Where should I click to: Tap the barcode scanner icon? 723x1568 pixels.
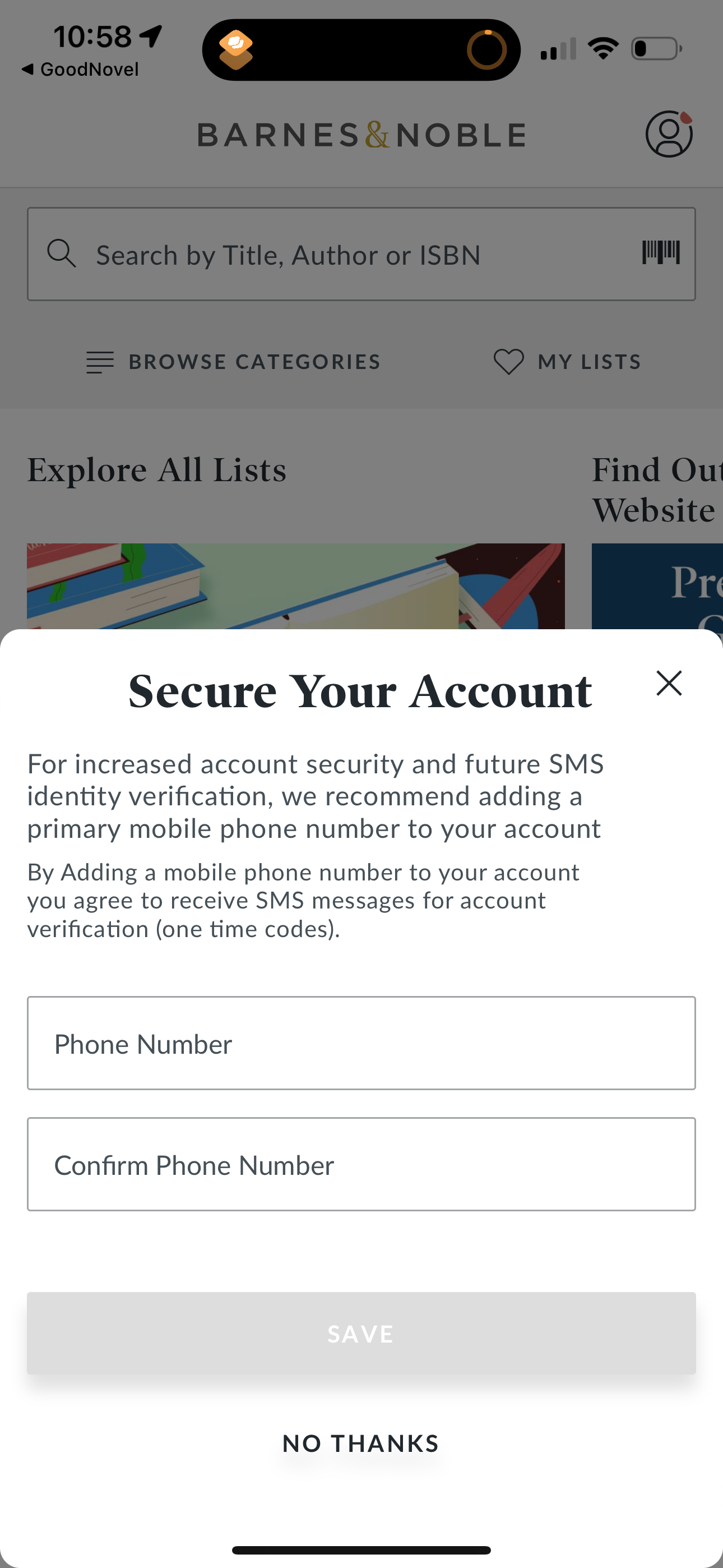tap(661, 252)
